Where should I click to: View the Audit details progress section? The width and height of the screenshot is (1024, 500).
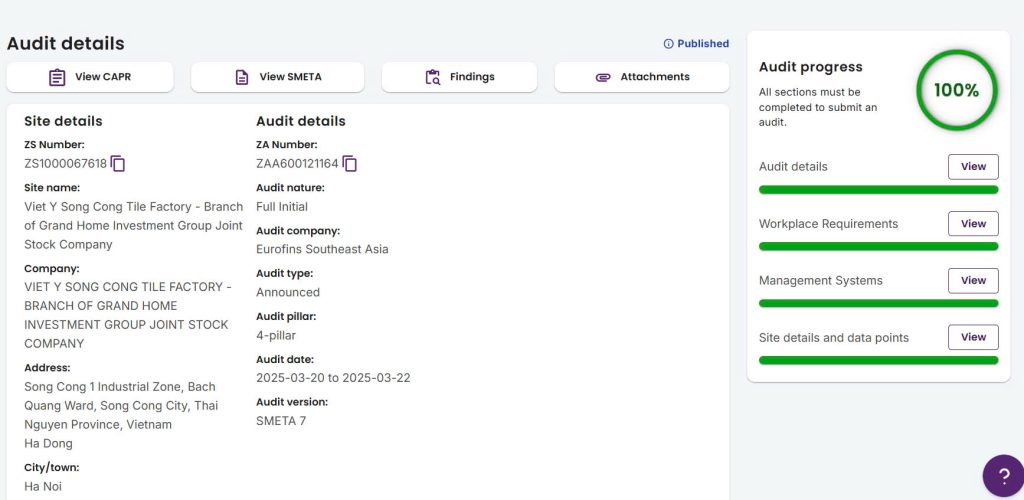click(x=973, y=166)
